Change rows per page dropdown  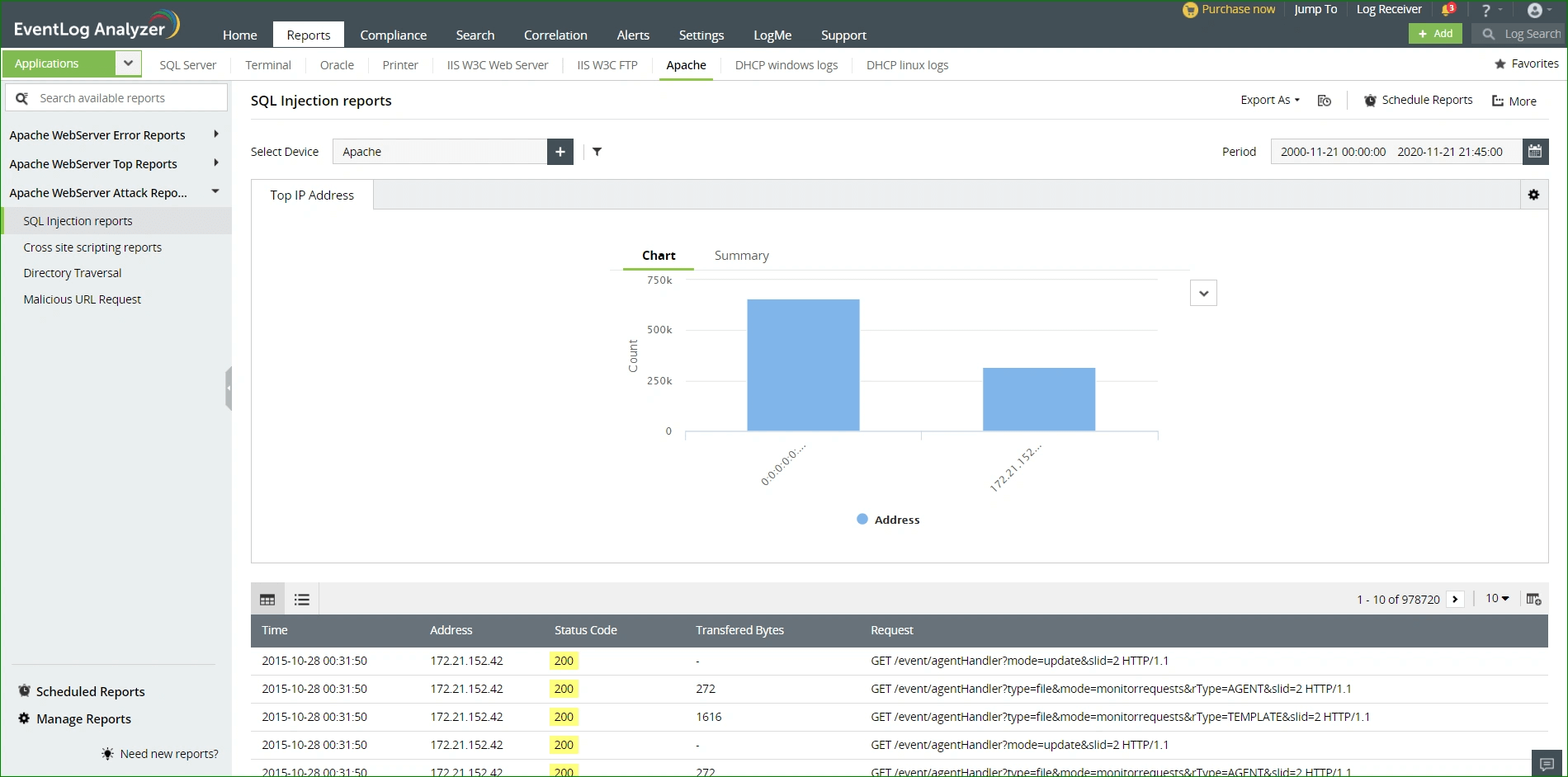point(1497,599)
